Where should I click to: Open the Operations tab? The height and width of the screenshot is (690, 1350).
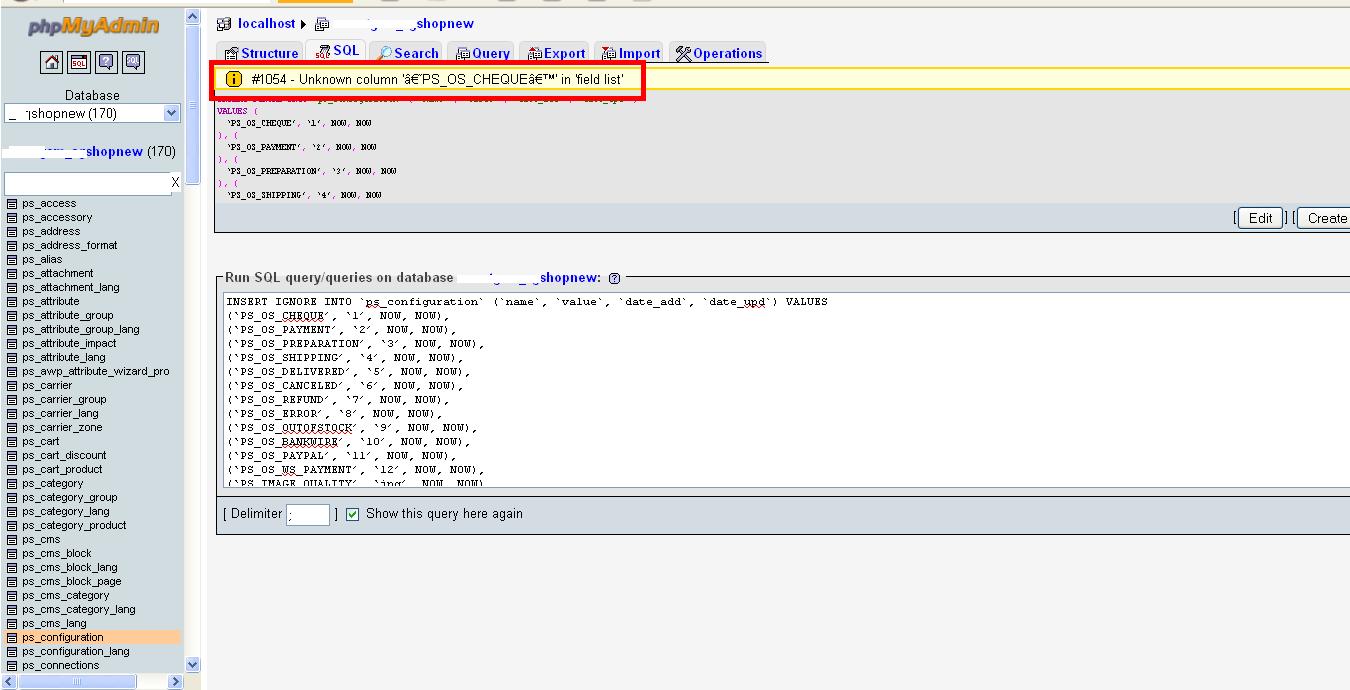pyautogui.click(x=719, y=53)
